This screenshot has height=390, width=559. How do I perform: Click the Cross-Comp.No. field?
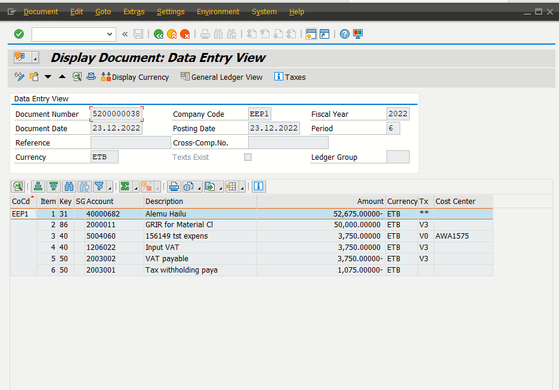click(x=288, y=143)
